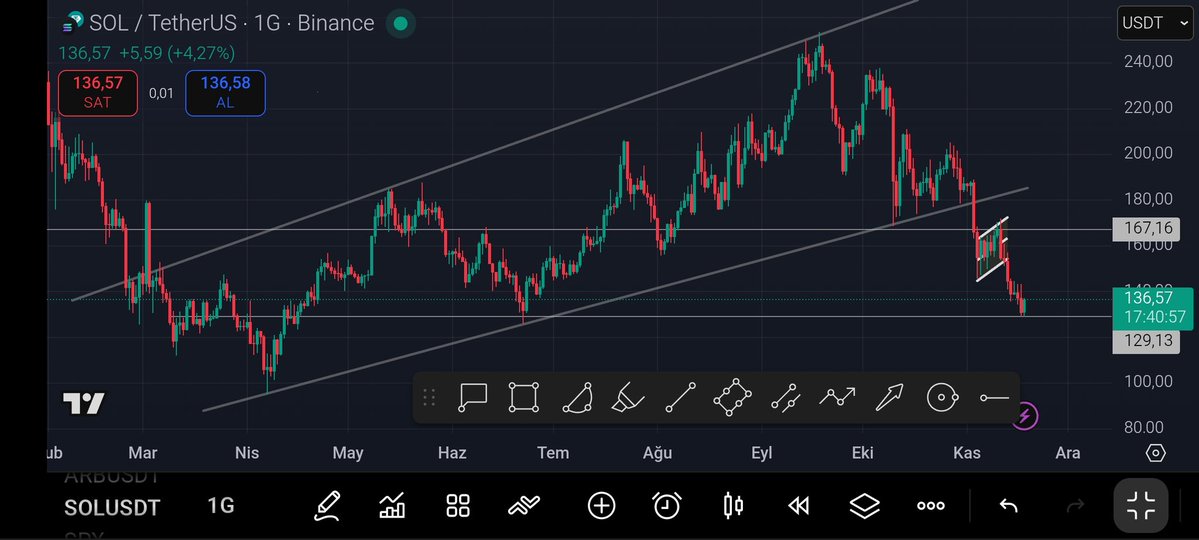Select the parallel channel line tool

(x=785, y=398)
